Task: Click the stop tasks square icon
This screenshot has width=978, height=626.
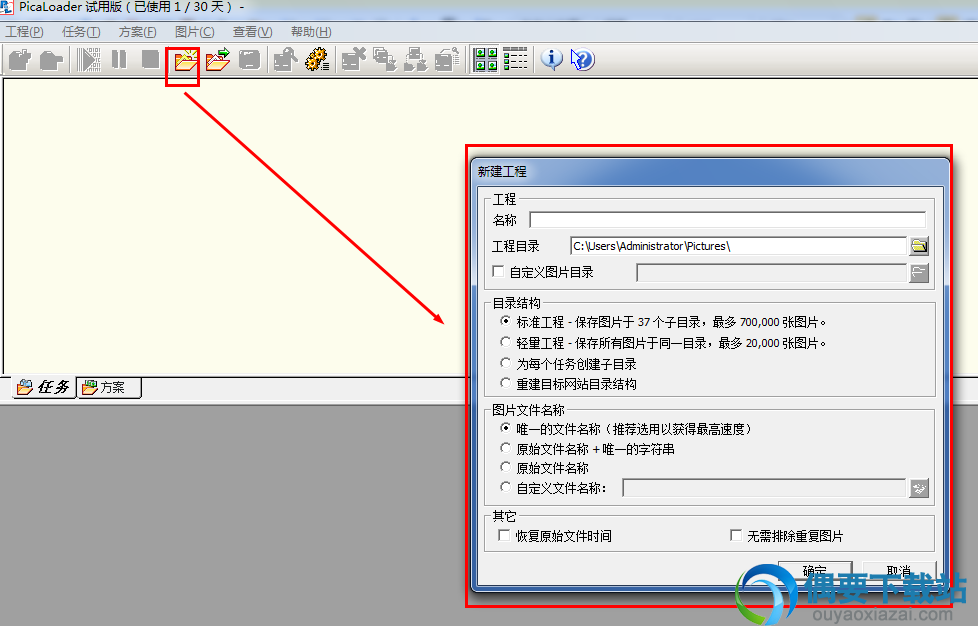Action: pos(150,60)
